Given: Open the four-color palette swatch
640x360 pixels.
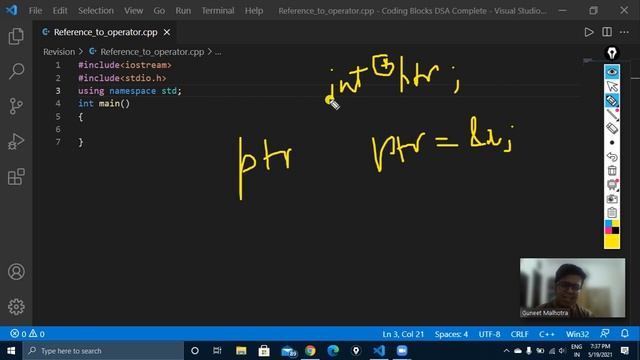Looking at the screenshot, I should [611, 227].
